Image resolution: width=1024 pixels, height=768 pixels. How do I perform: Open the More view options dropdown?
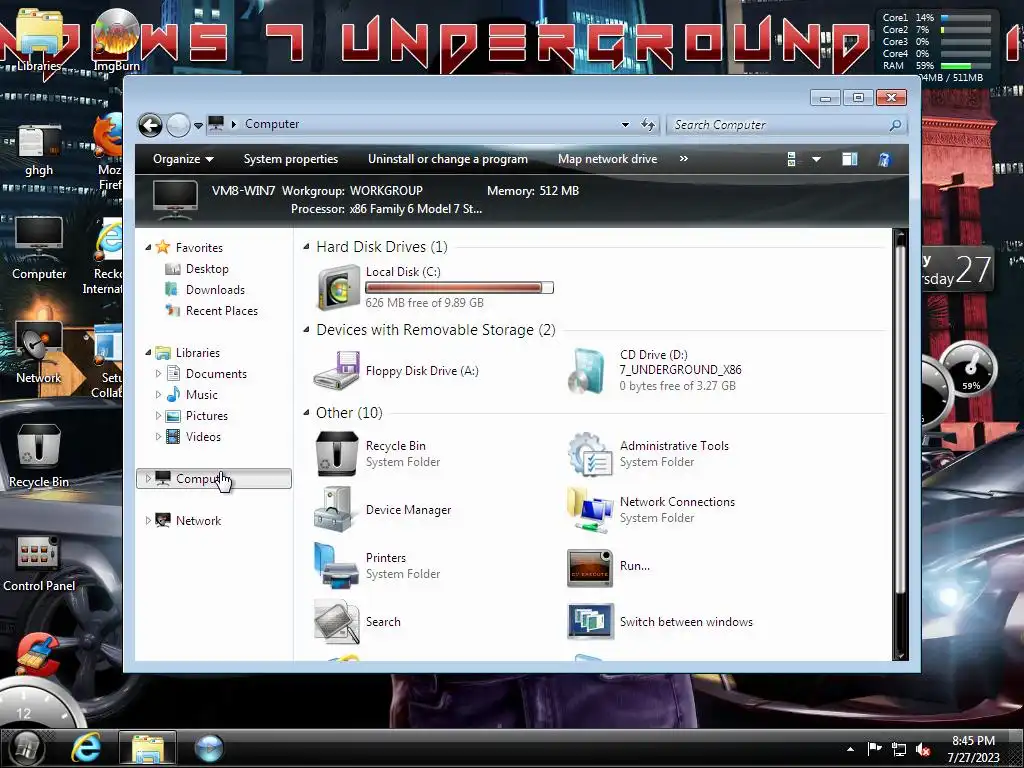816,159
